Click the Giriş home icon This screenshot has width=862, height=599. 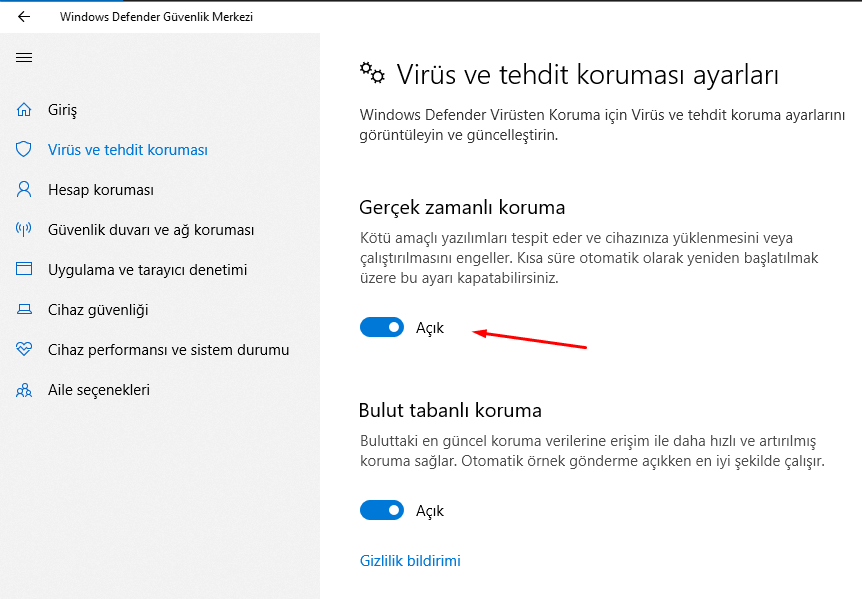(24, 109)
